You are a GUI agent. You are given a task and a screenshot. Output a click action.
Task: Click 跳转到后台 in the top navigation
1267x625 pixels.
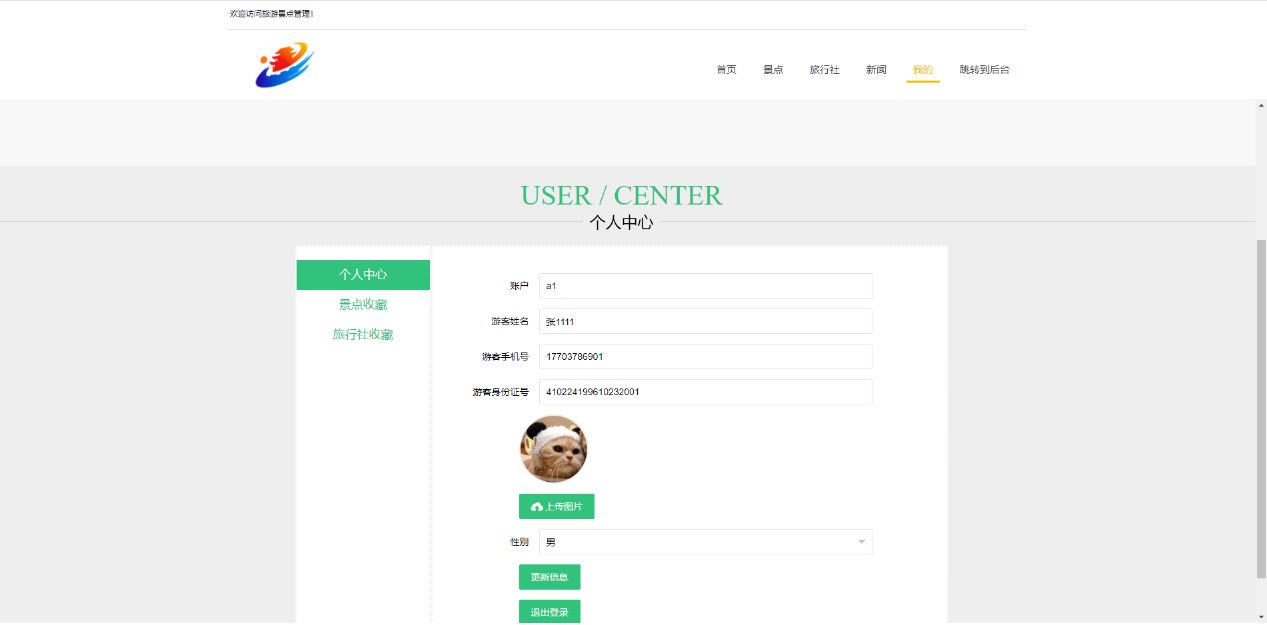pos(985,70)
